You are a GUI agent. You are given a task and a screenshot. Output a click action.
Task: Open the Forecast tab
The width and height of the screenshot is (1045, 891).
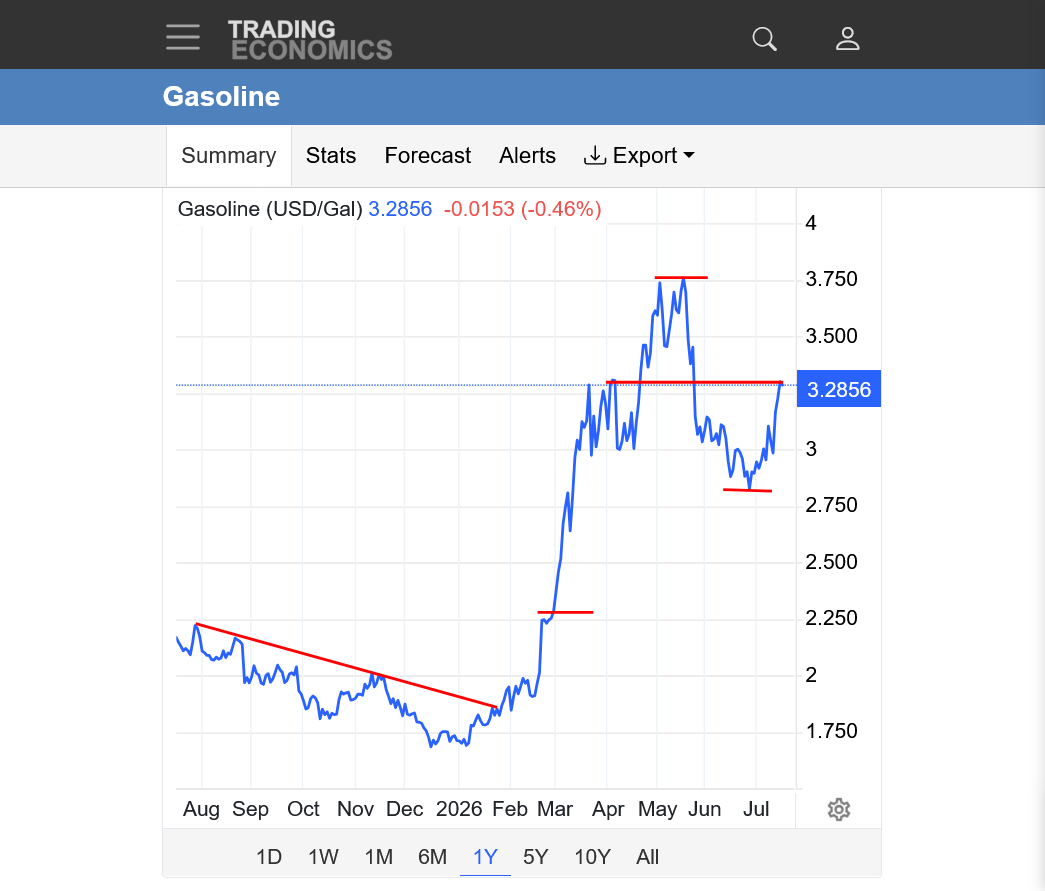click(427, 155)
